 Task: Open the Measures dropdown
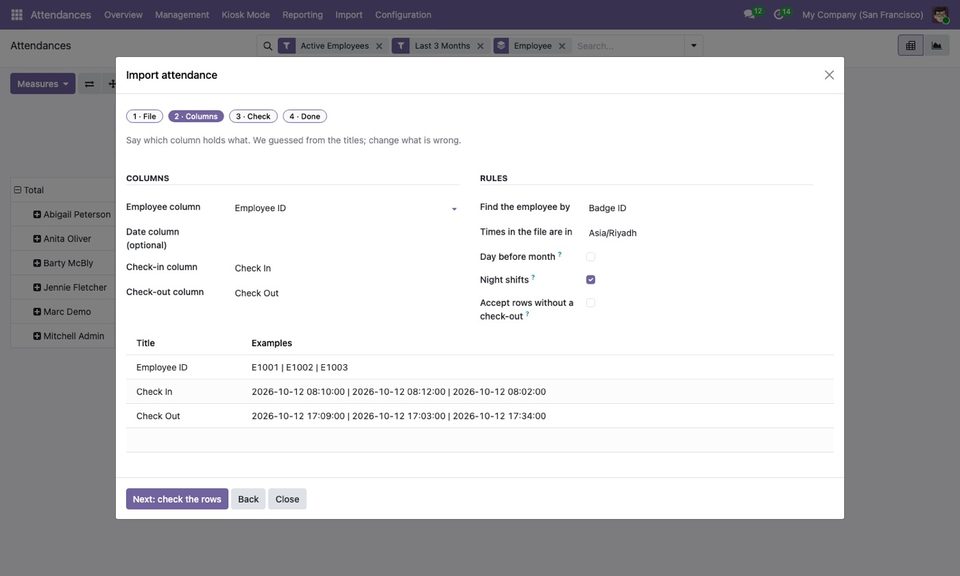[43, 84]
